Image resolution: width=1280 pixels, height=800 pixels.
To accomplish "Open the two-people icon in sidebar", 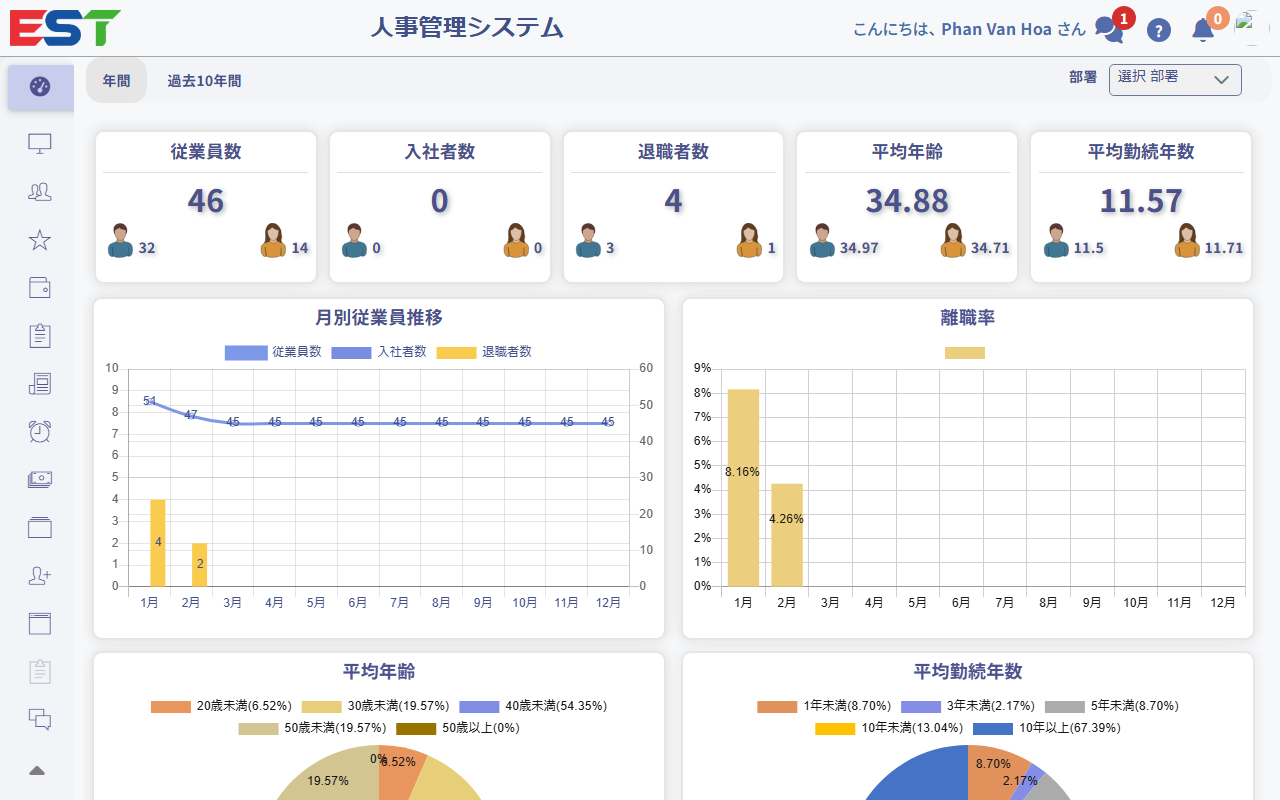I will (x=40, y=191).
